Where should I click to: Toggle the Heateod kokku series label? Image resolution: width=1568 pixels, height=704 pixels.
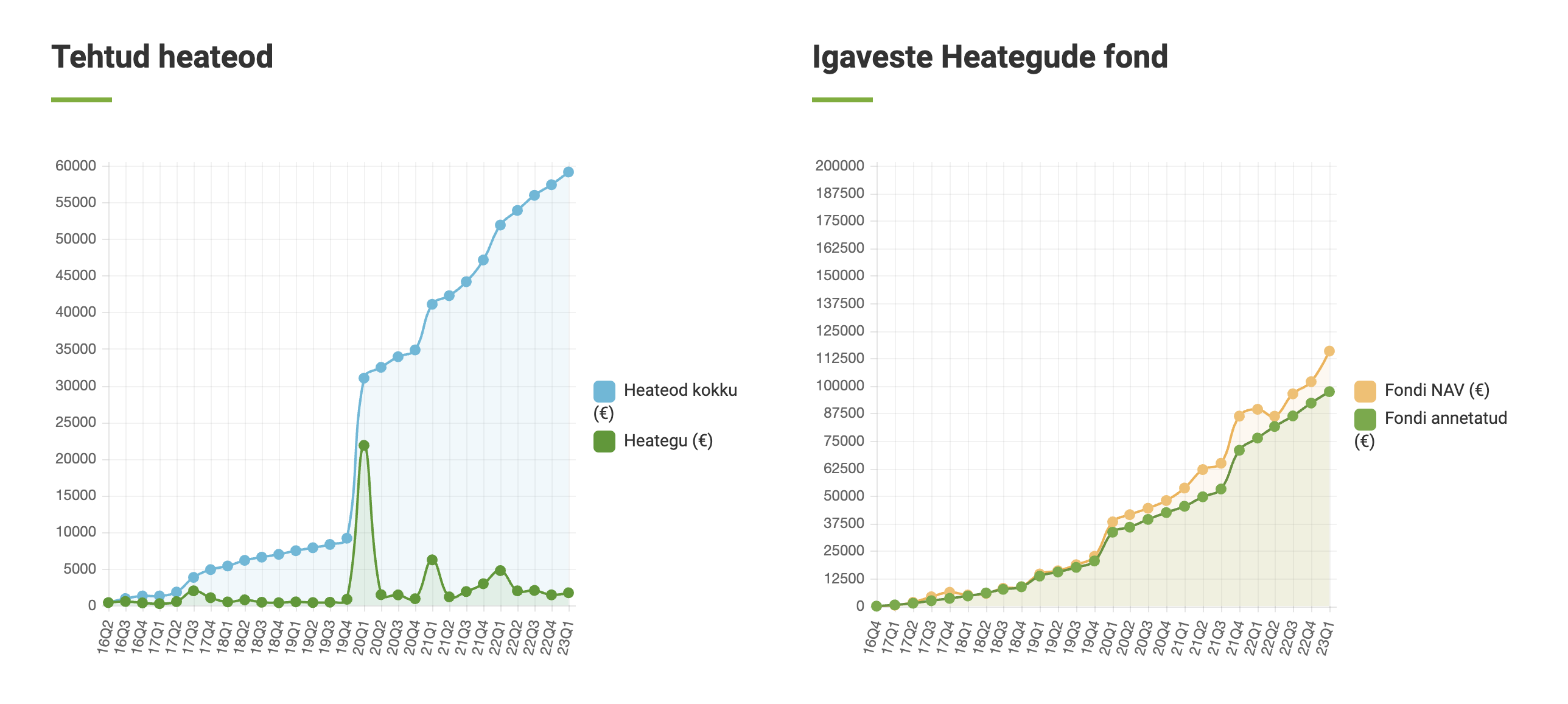click(x=680, y=390)
